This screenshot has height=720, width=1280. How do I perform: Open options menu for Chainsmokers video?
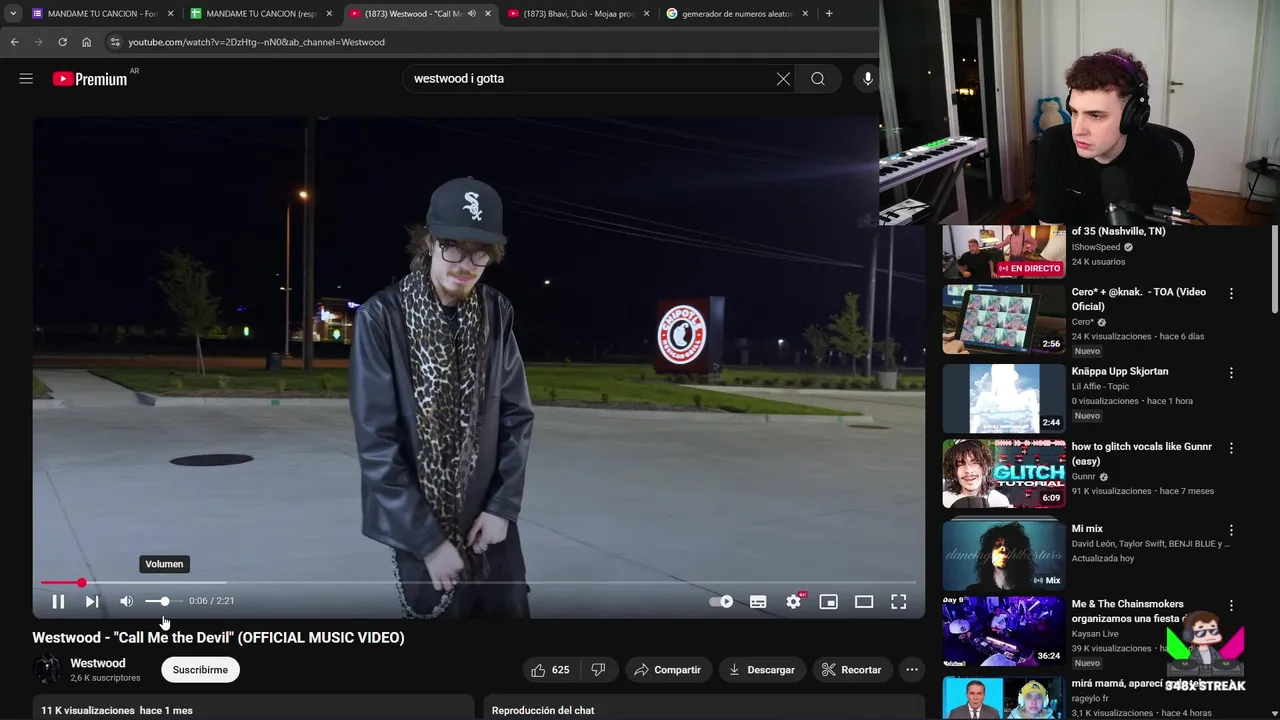(1231, 606)
